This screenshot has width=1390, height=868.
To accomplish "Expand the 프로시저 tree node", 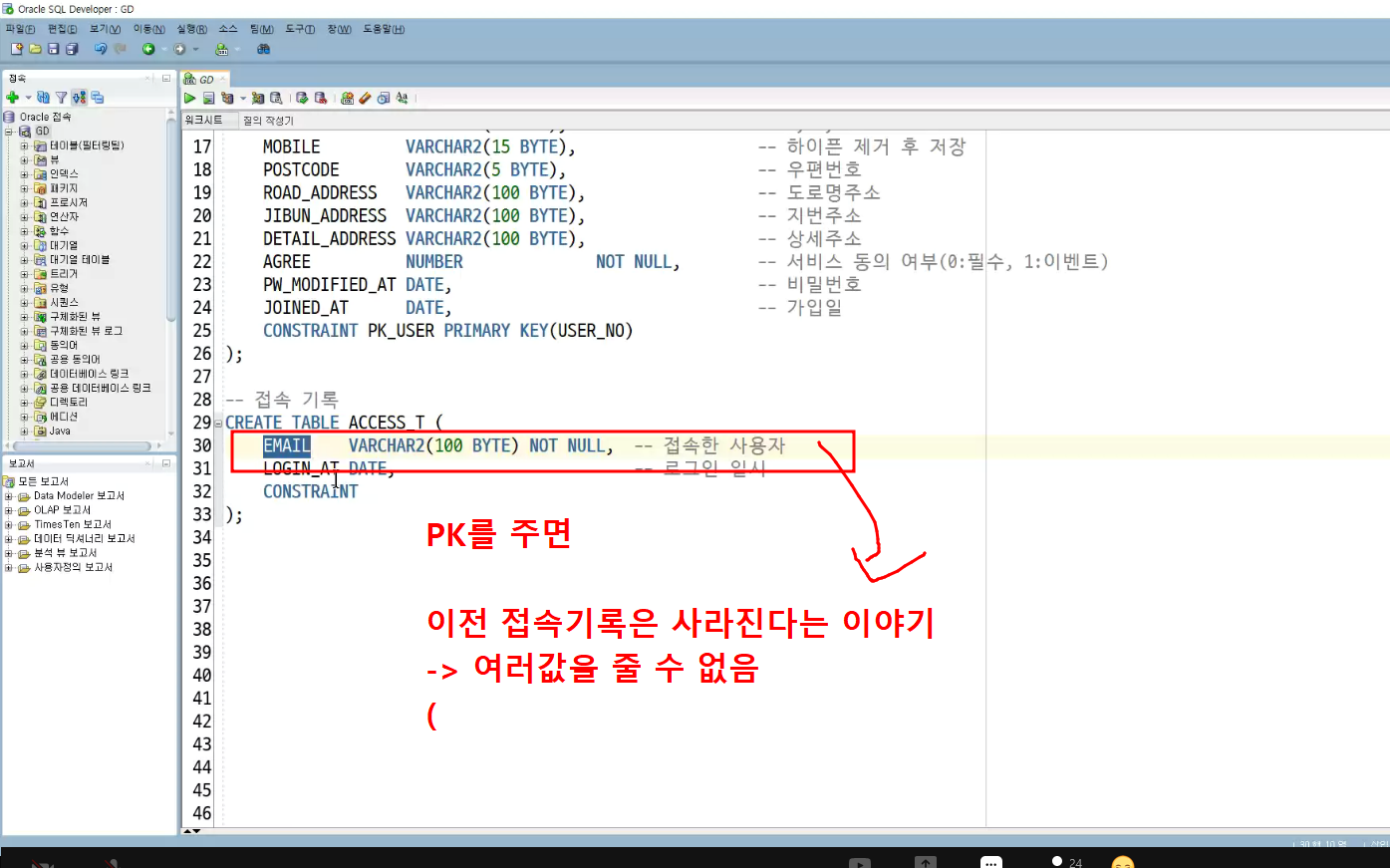I will (25, 202).
